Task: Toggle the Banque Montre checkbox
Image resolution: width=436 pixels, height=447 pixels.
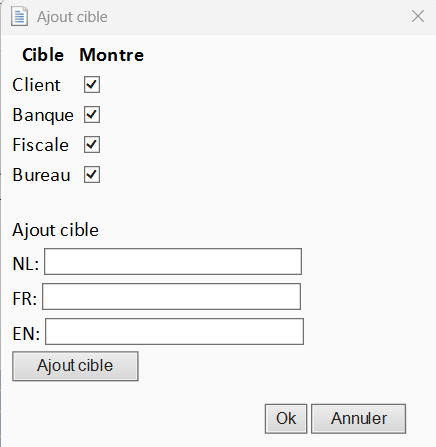Action: tap(92, 115)
